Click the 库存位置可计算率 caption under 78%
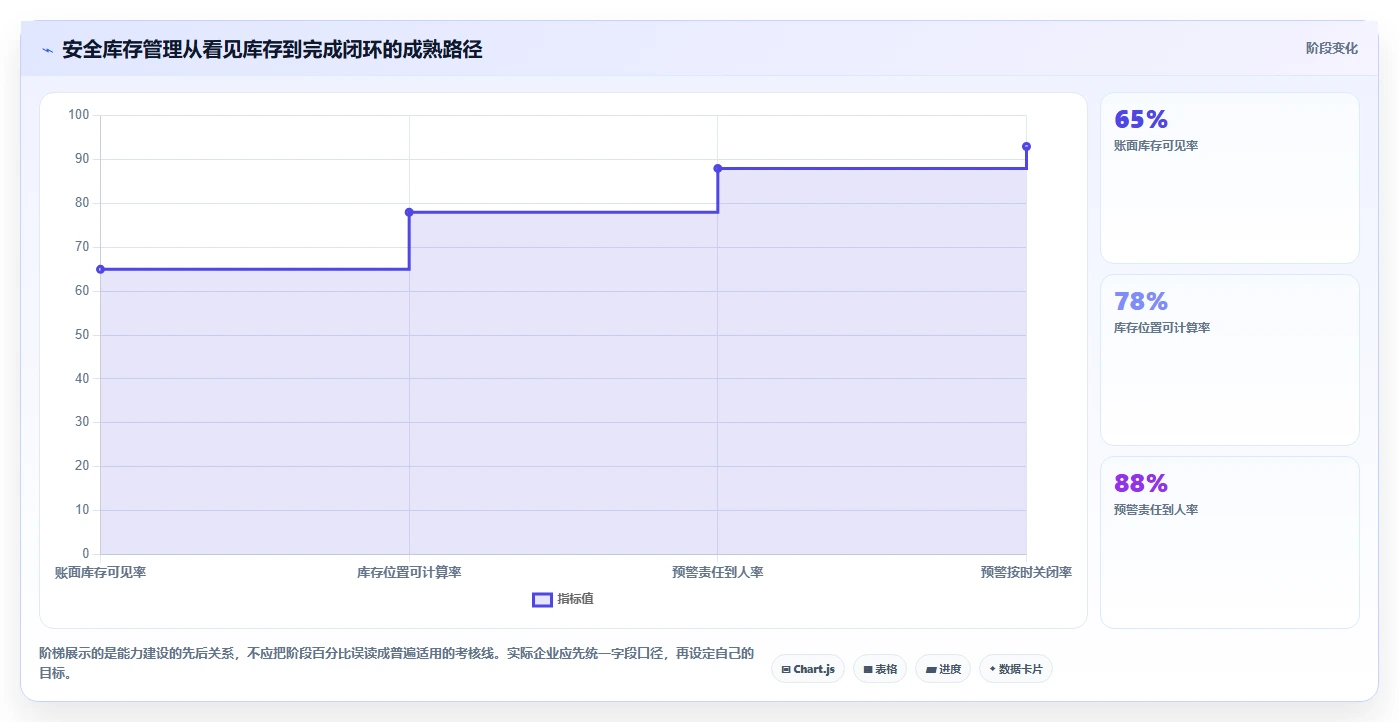The height and width of the screenshot is (722, 1399). coord(1162,328)
